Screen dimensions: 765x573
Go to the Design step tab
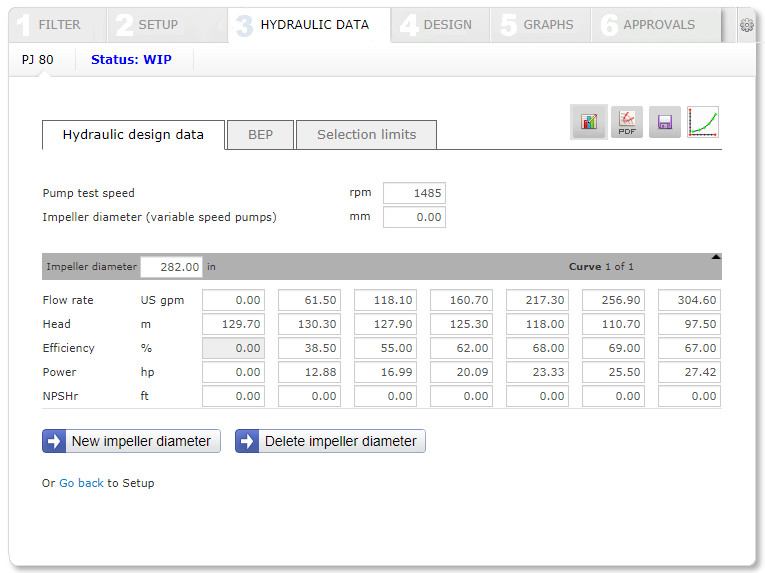(436, 25)
